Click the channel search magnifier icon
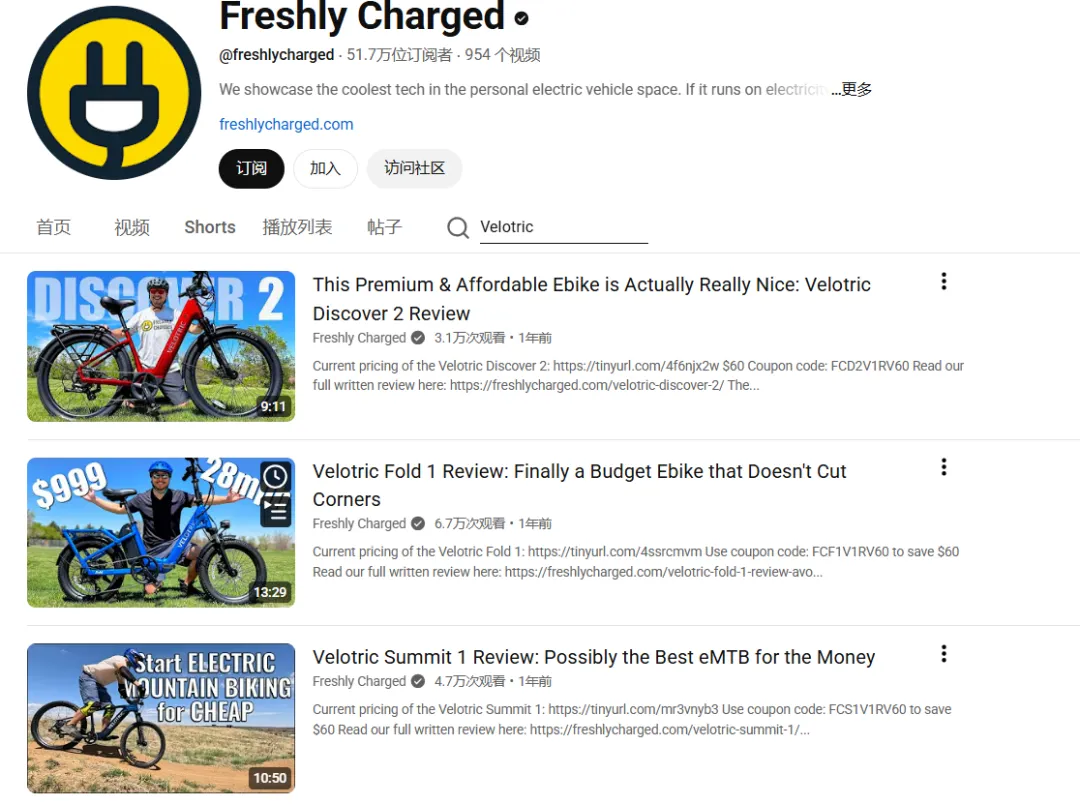The image size is (1080, 804). click(457, 227)
